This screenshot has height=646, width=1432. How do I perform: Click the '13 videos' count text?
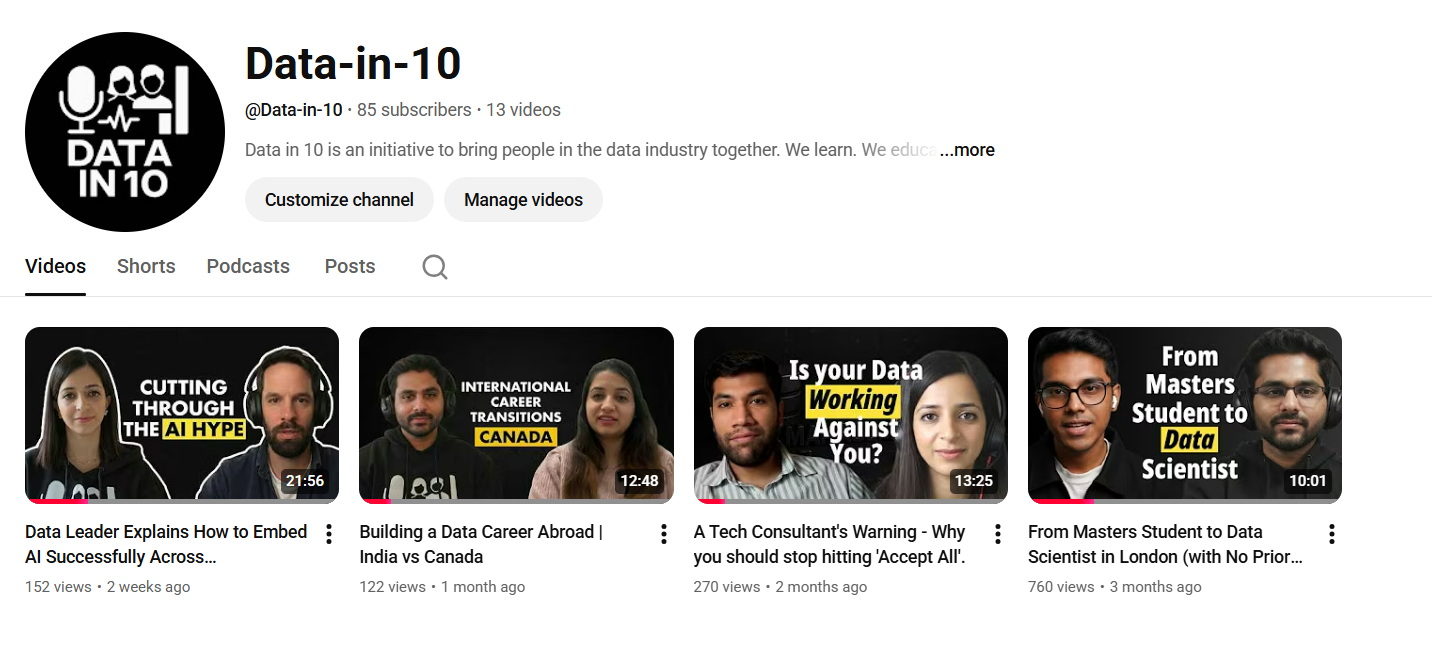(x=523, y=110)
